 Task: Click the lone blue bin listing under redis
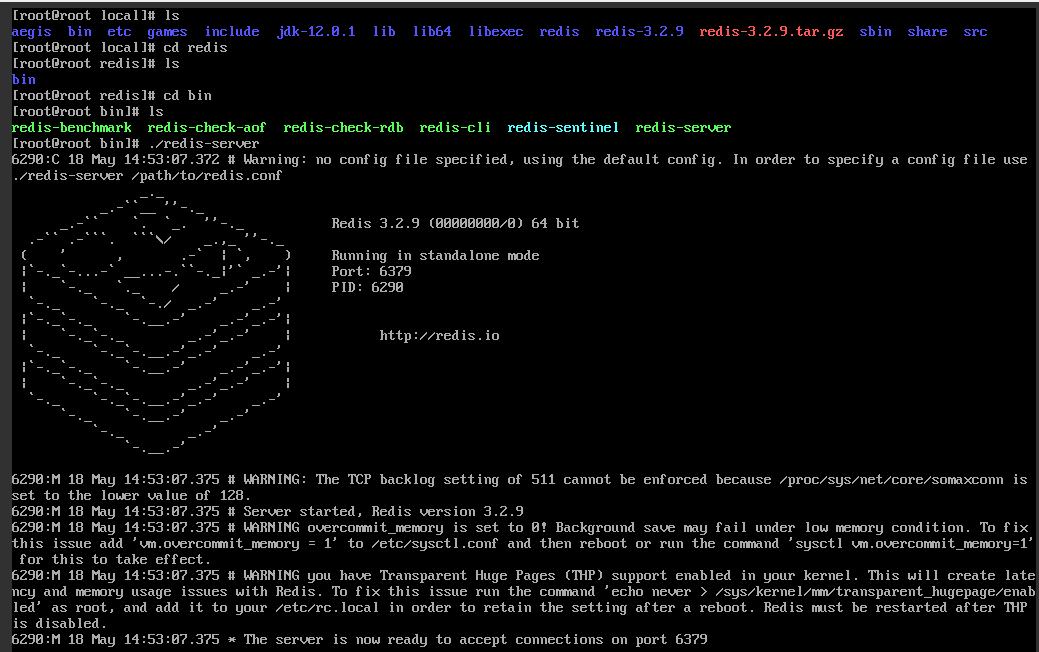pyautogui.click(x=24, y=80)
